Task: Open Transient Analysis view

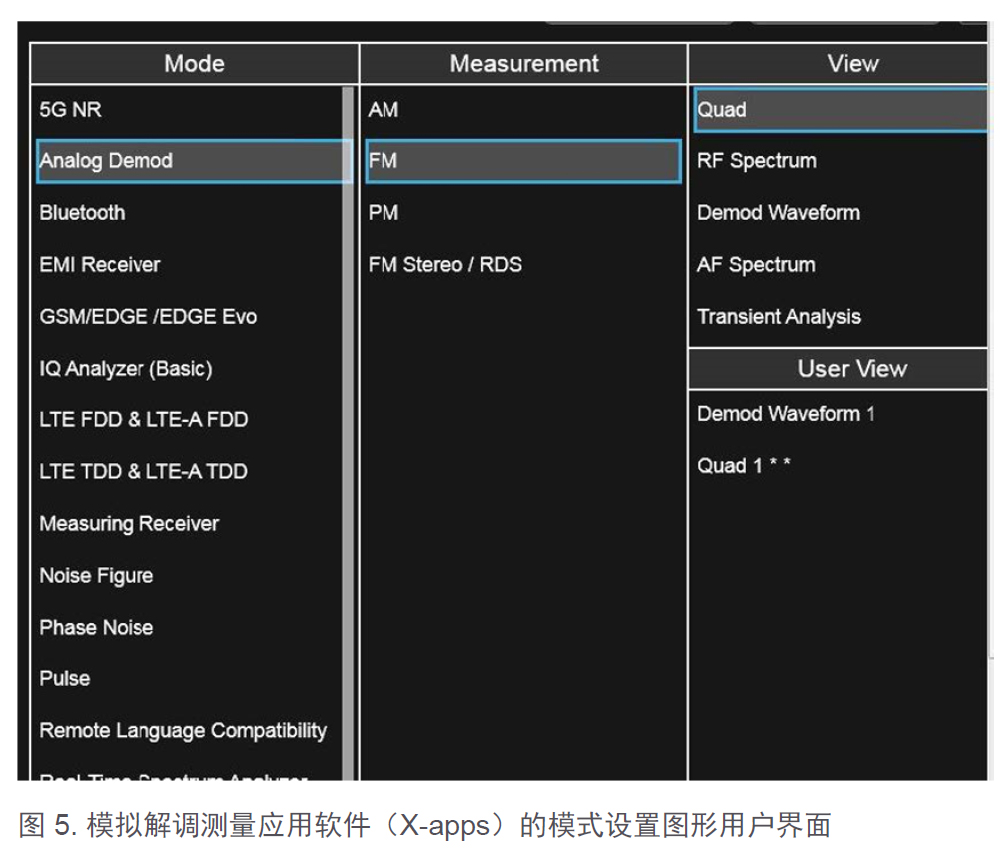Action: [779, 317]
